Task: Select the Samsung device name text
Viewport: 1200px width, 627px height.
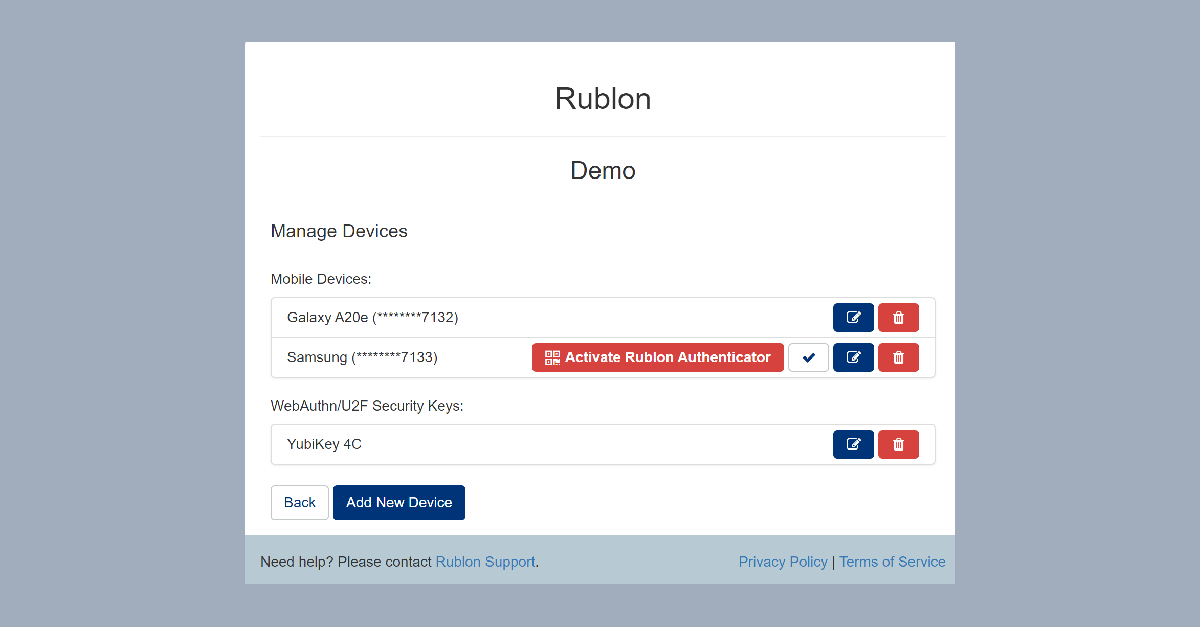Action: [x=362, y=357]
